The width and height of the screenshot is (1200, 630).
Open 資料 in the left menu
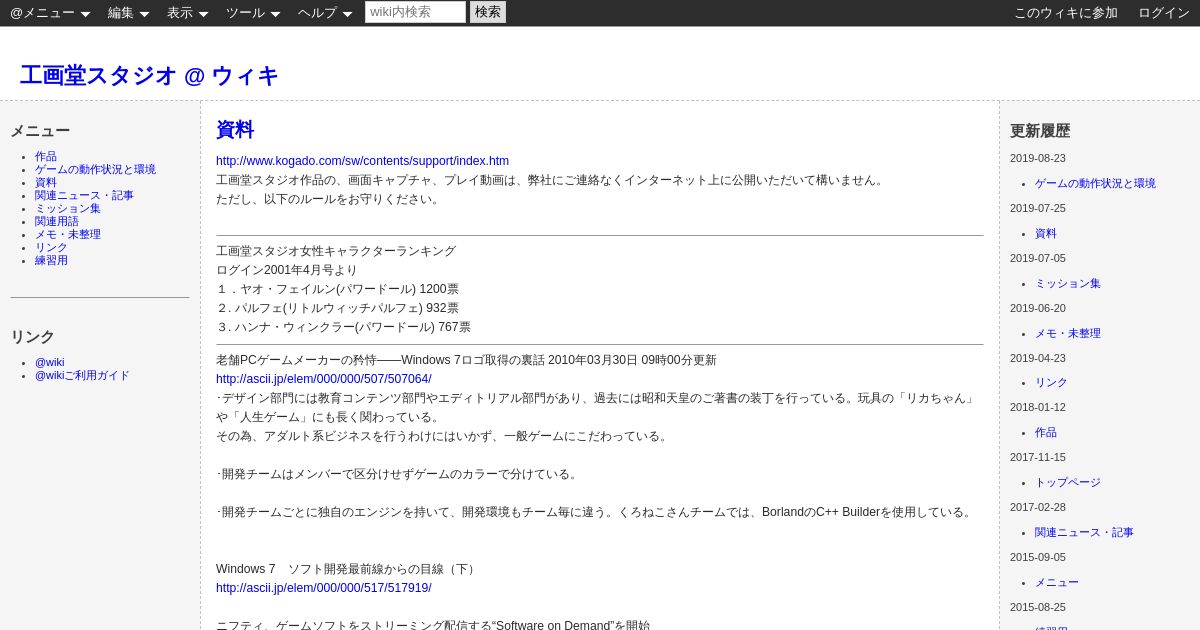click(46, 183)
